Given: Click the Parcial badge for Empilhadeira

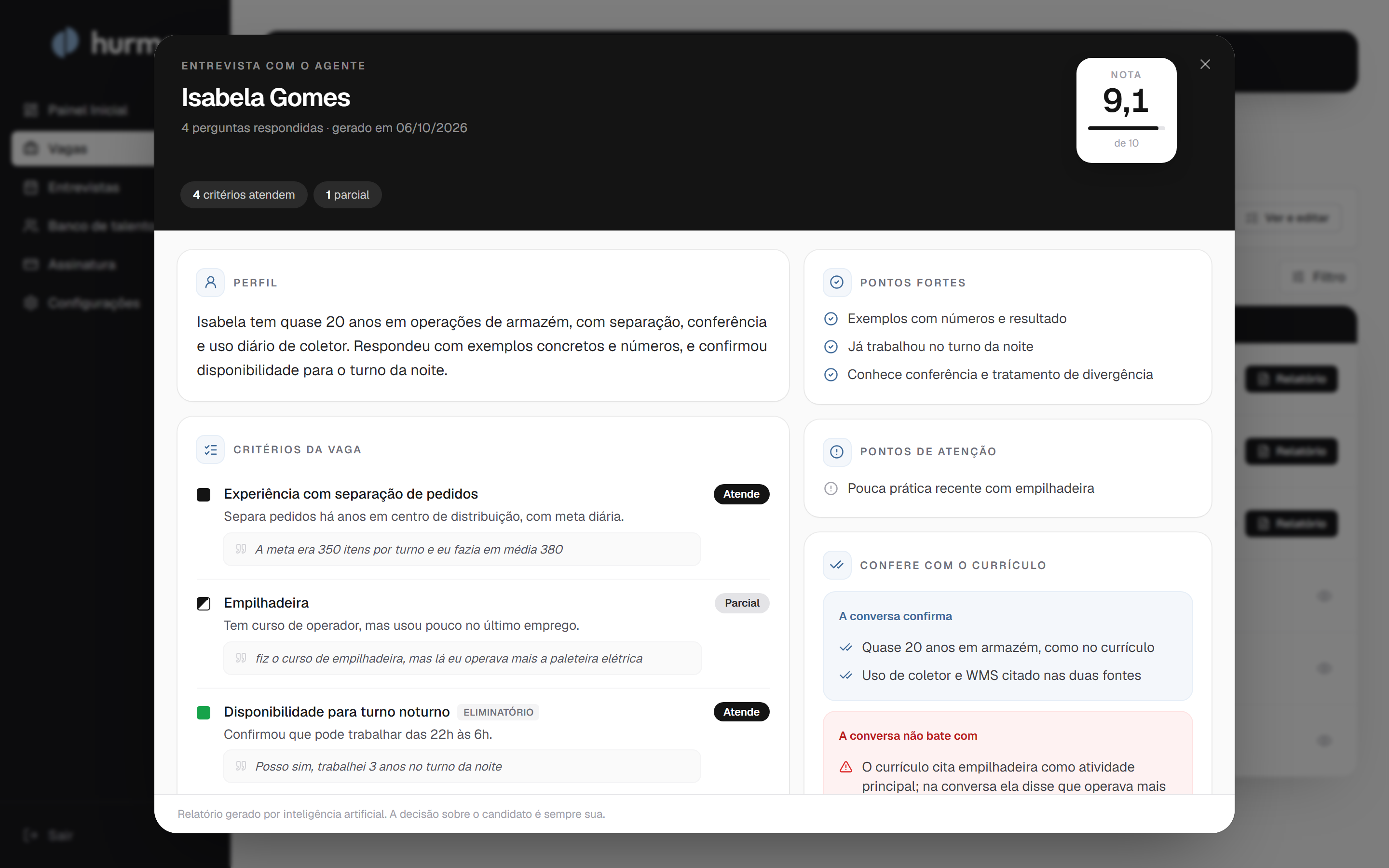Looking at the screenshot, I should (x=742, y=603).
